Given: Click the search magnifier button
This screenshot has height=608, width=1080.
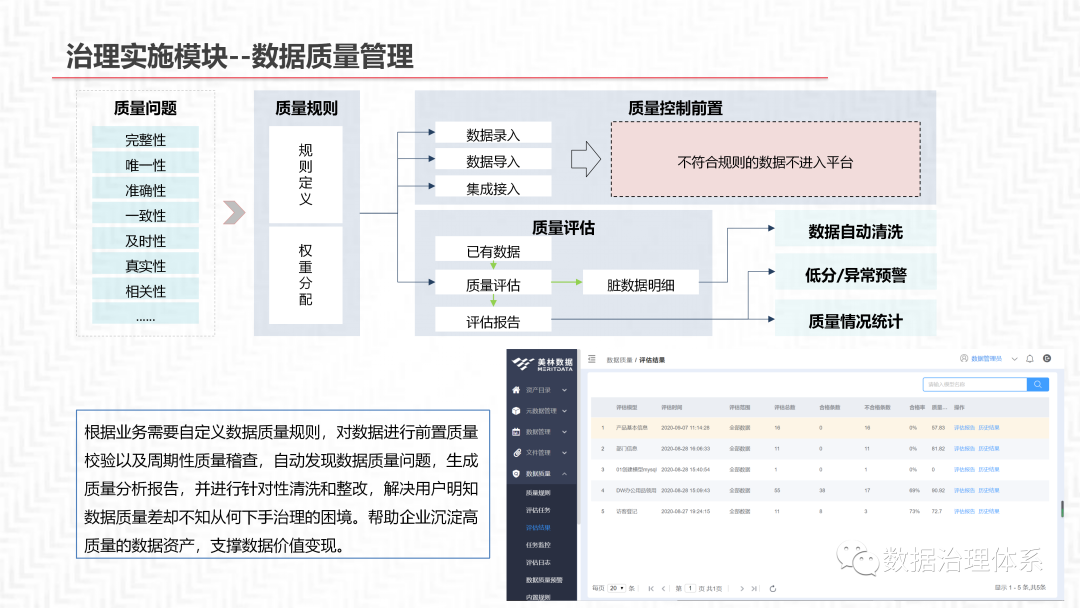Looking at the screenshot, I should [x=1037, y=385].
